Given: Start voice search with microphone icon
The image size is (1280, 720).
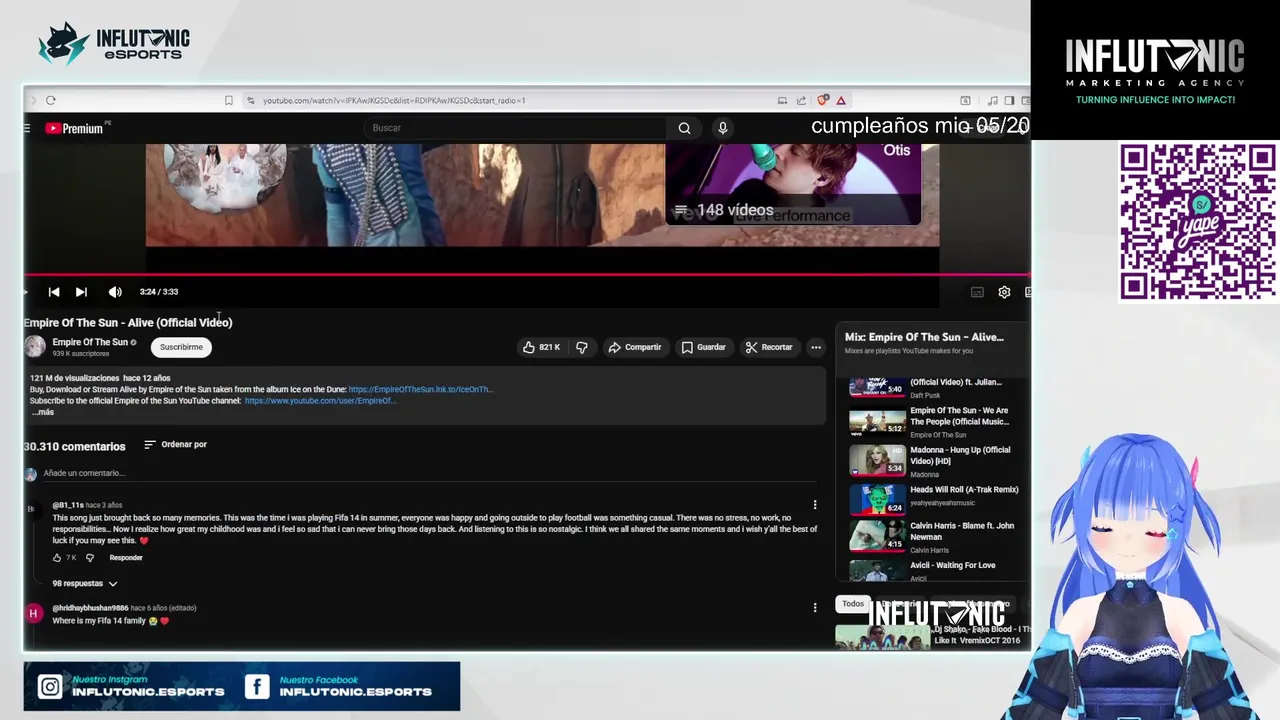Looking at the screenshot, I should [722, 128].
